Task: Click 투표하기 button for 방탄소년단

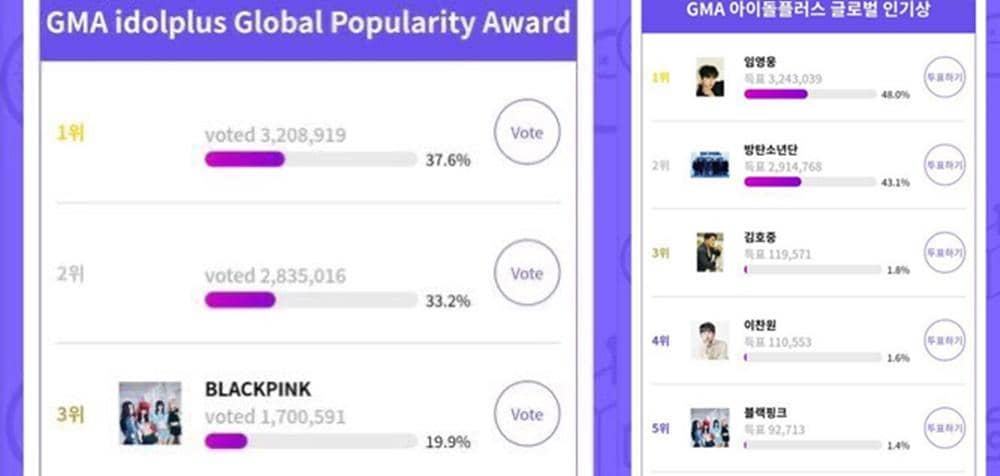Action: click(943, 164)
